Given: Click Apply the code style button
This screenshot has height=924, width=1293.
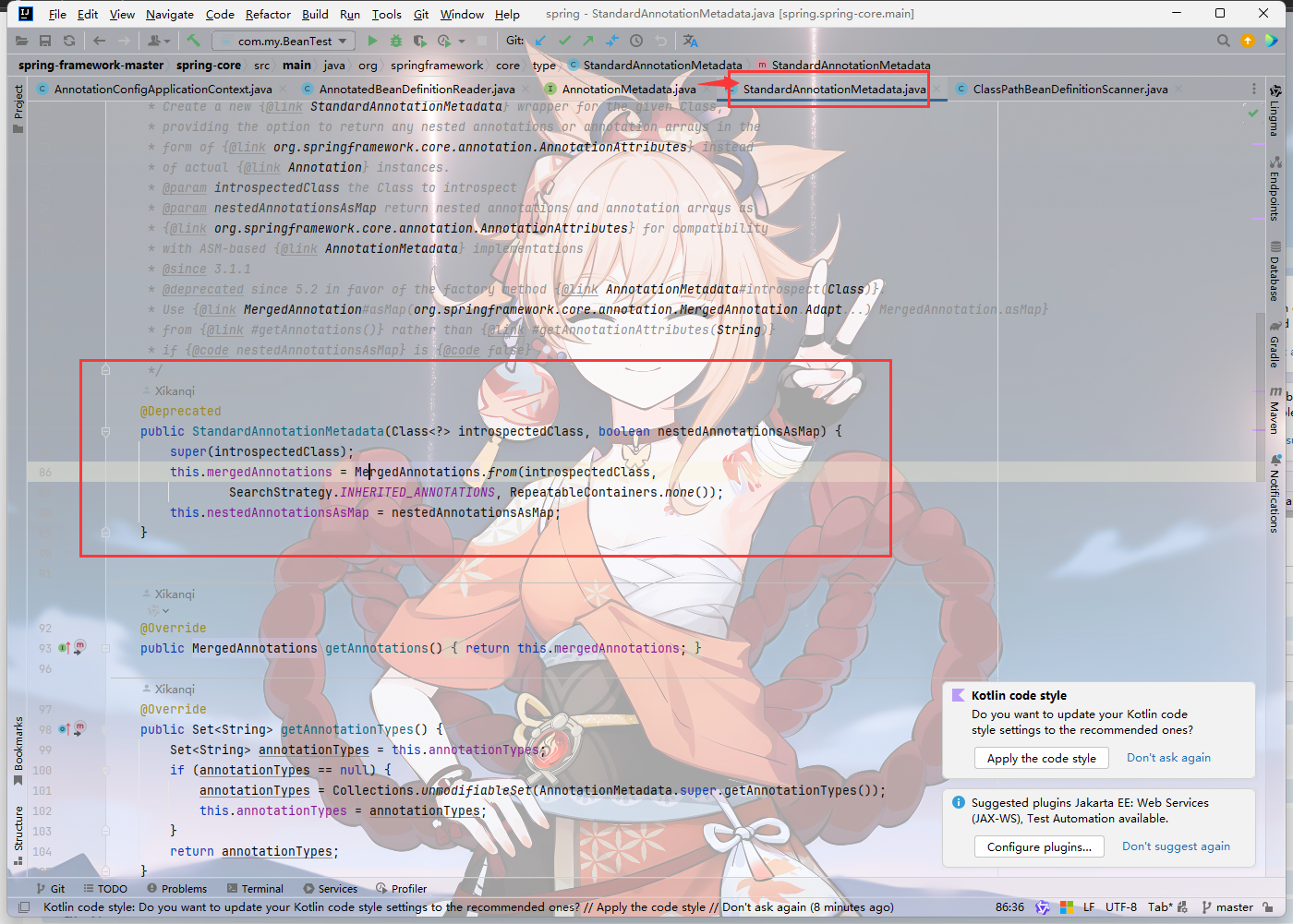Looking at the screenshot, I should point(1041,758).
